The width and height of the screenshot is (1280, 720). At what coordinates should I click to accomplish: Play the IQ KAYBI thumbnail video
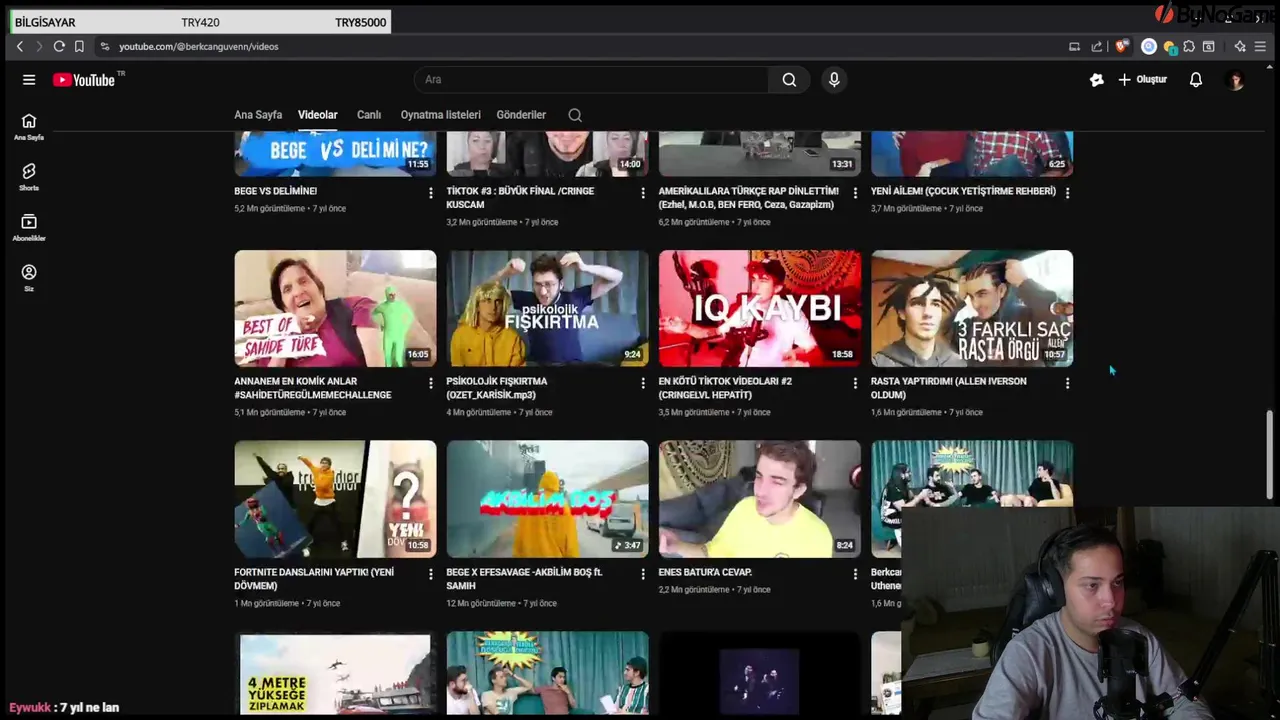pos(759,308)
